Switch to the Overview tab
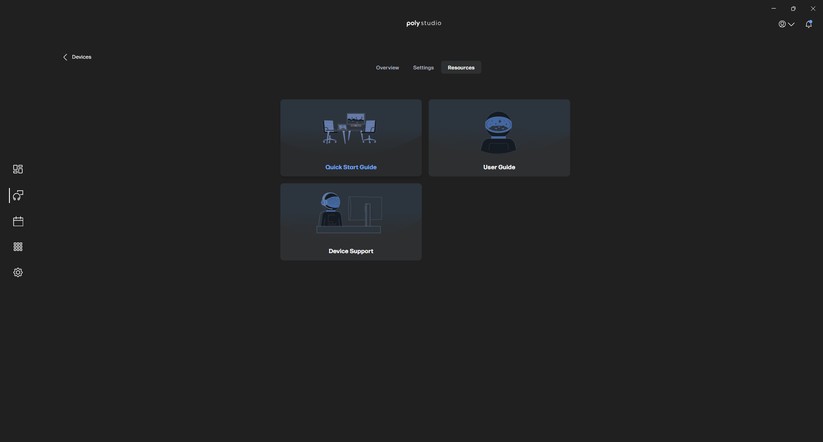This screenshot has width=823, height=442. tap(387, 68)
